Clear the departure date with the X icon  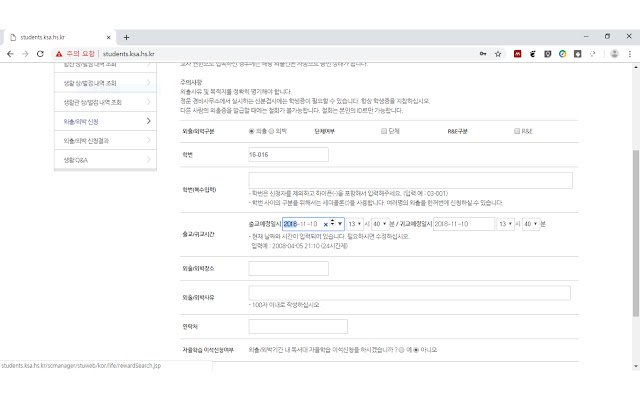tap(325, 224)
